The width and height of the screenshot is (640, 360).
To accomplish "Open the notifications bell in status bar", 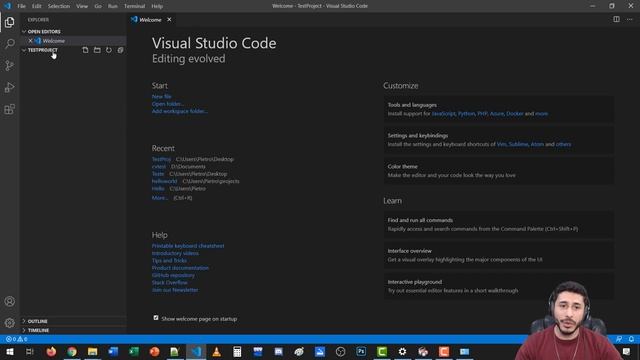I will point(631,339).
